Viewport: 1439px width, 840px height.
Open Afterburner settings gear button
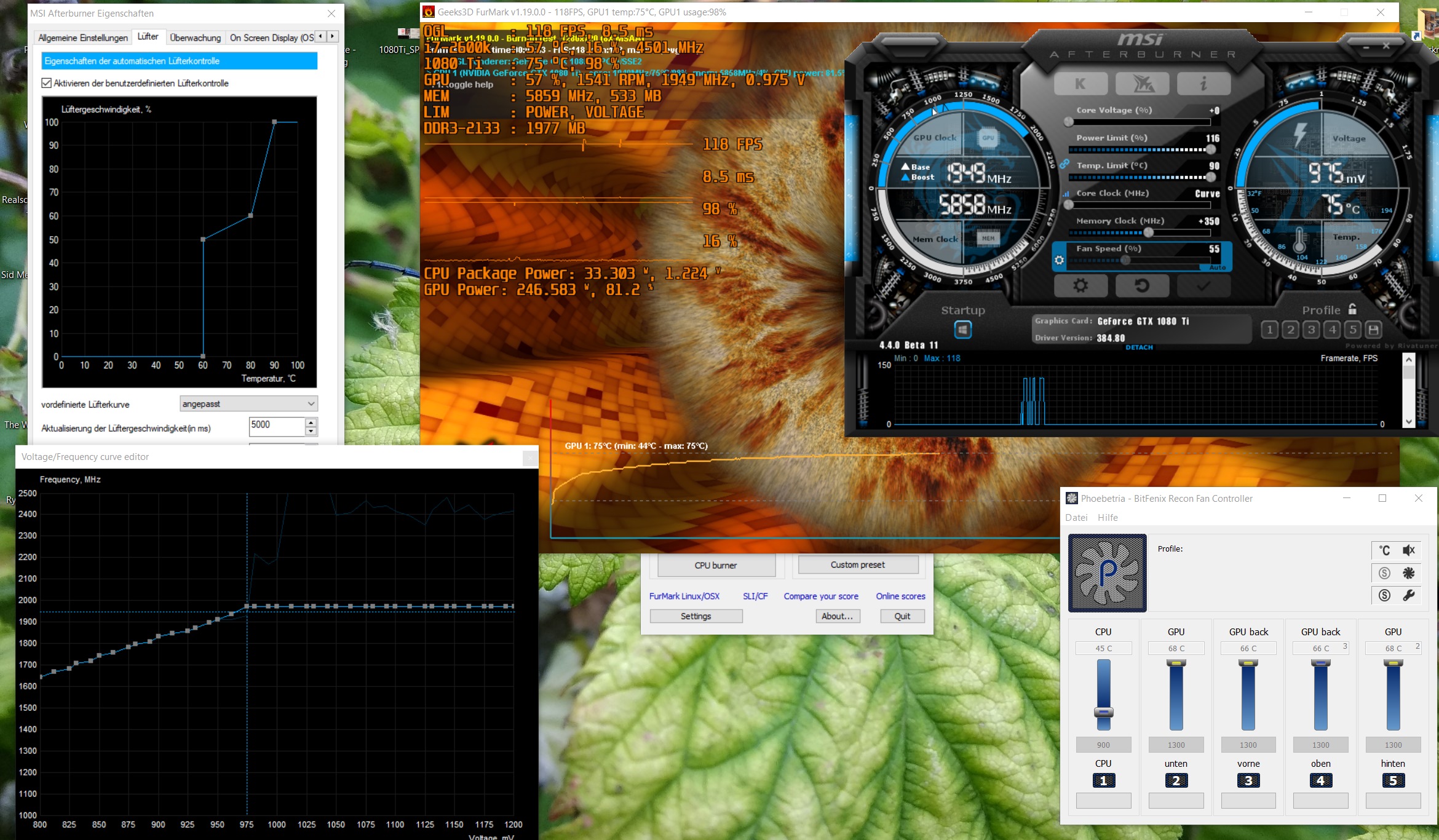(x=1080, y=285)
